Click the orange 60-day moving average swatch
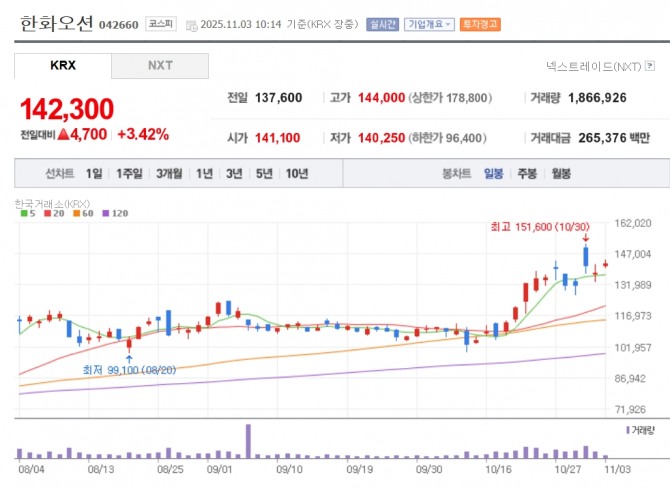This screenshot has height=490, width=670. click(x=76, y=213)
